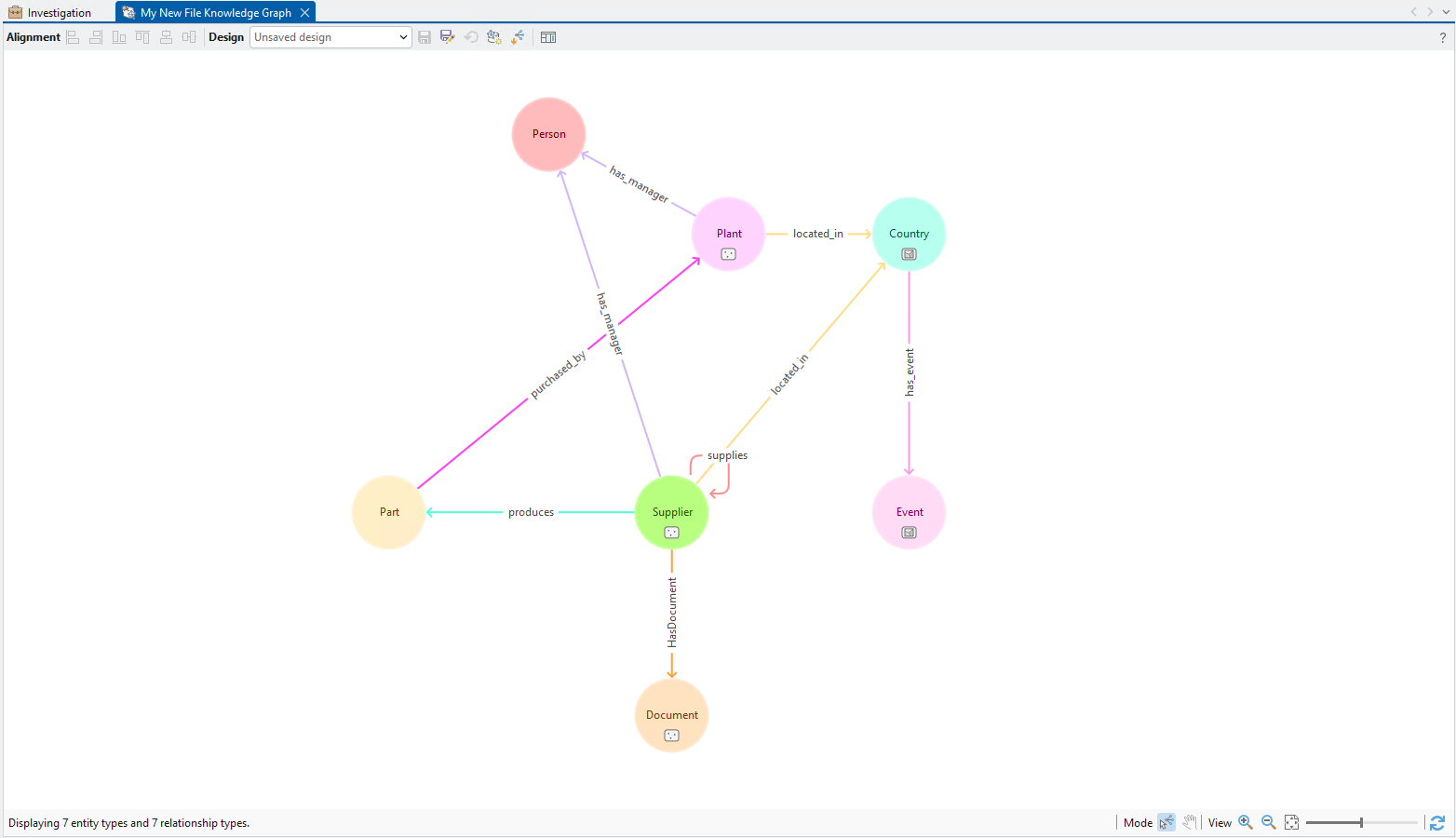Click located_in label between Plant and Country
1456x838 pixels.
[818, 234]
